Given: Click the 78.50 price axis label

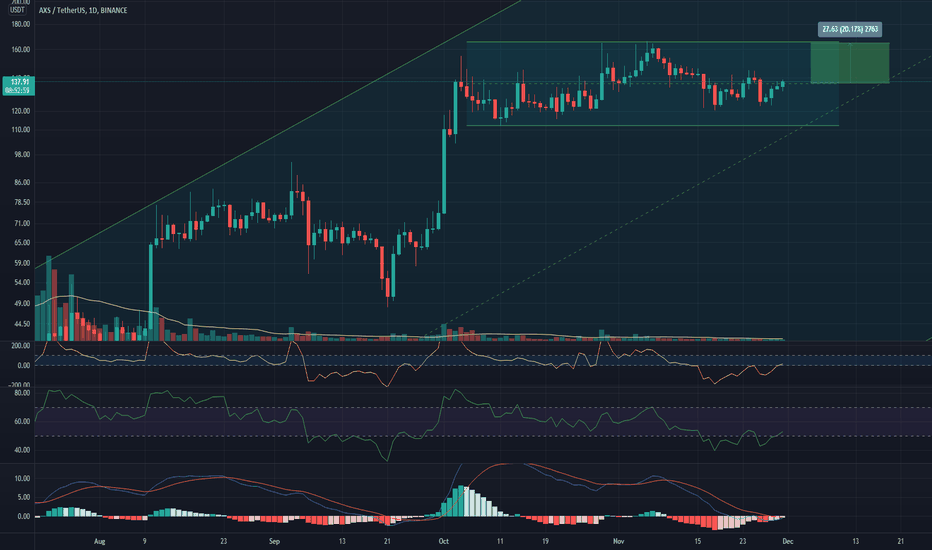Looking at the screenshot, I should [22, 203].
